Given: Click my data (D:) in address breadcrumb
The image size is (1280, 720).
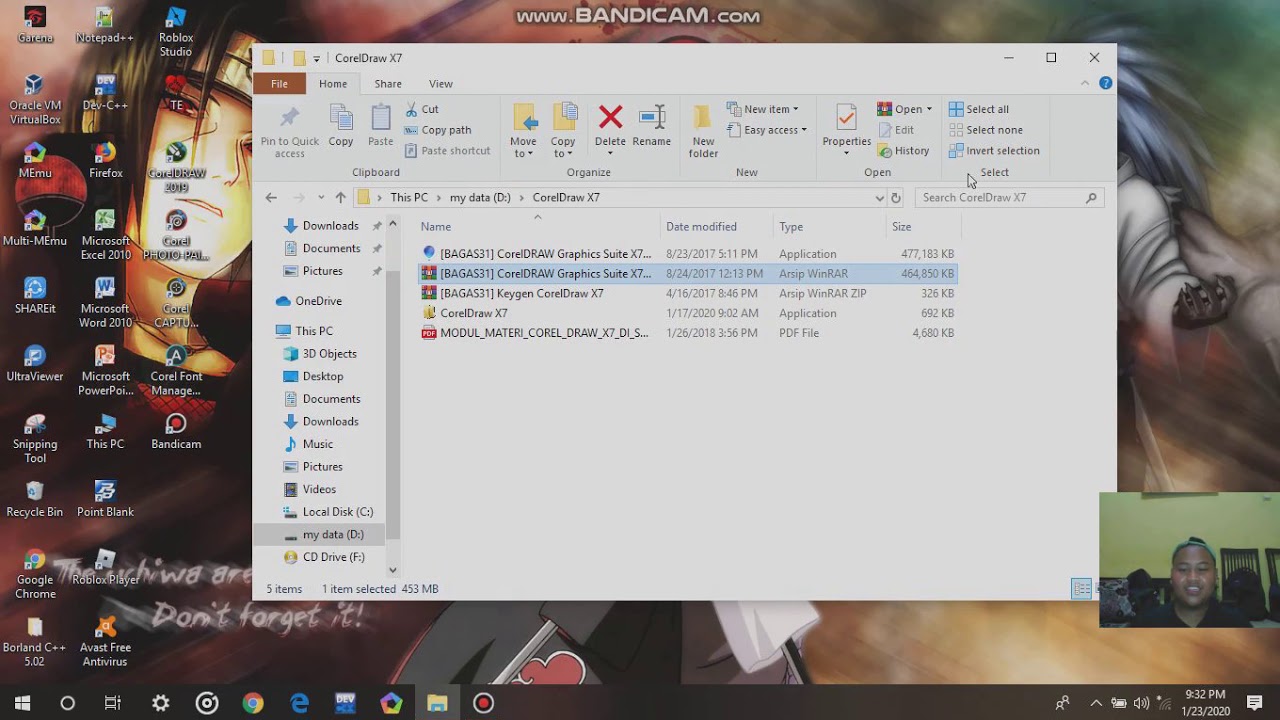Looking at the screenshot, I should [480, 198].
